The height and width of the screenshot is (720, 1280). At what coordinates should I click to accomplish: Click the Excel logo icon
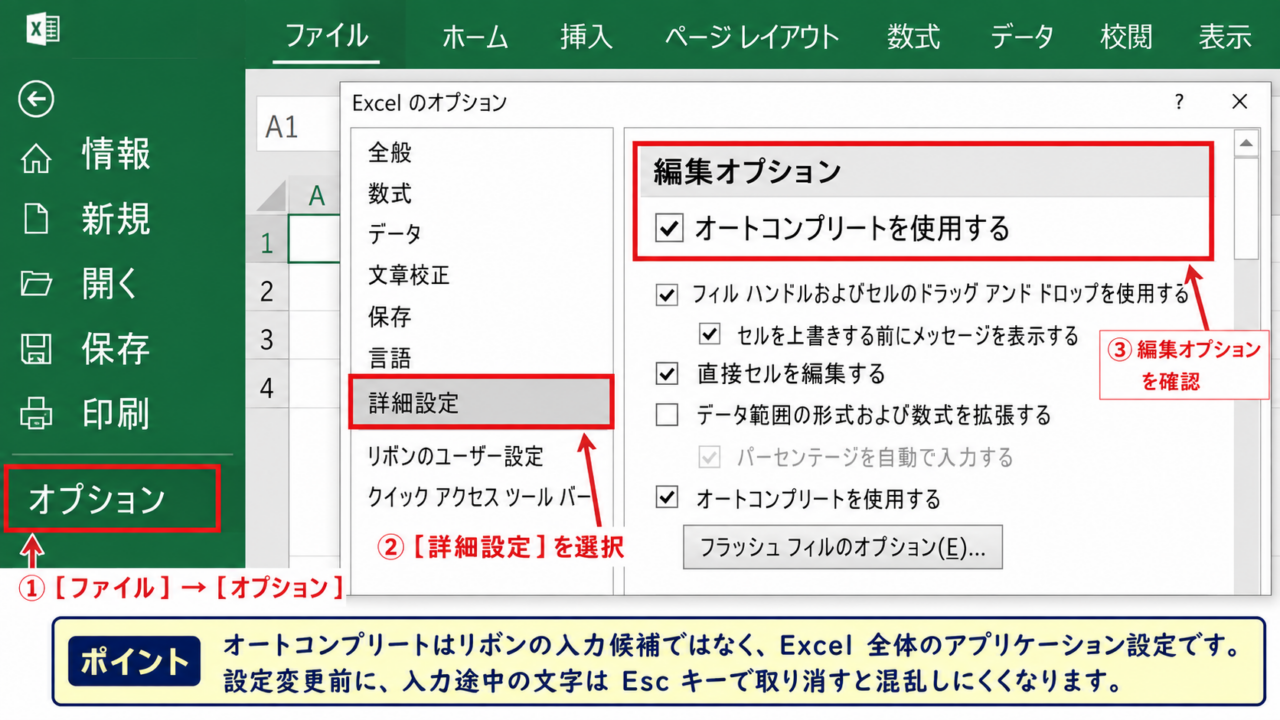click(x=43, y=28)
